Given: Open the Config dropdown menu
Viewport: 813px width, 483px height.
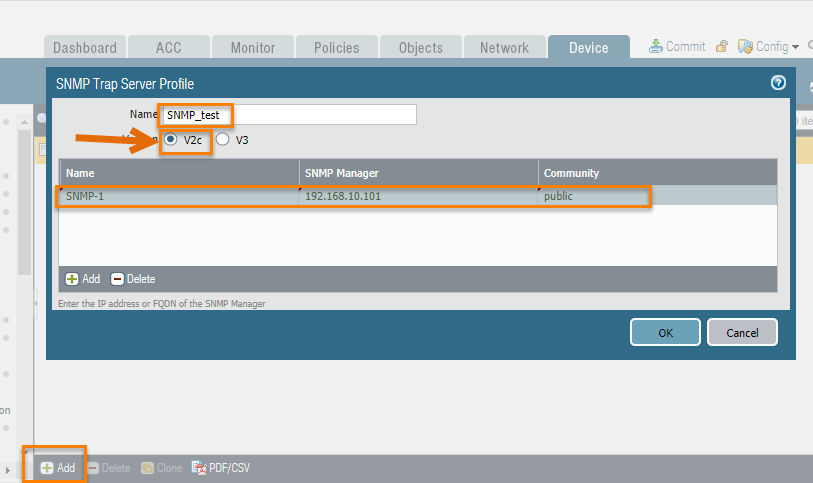Looking at the screenshot, I should coord(768,47).
